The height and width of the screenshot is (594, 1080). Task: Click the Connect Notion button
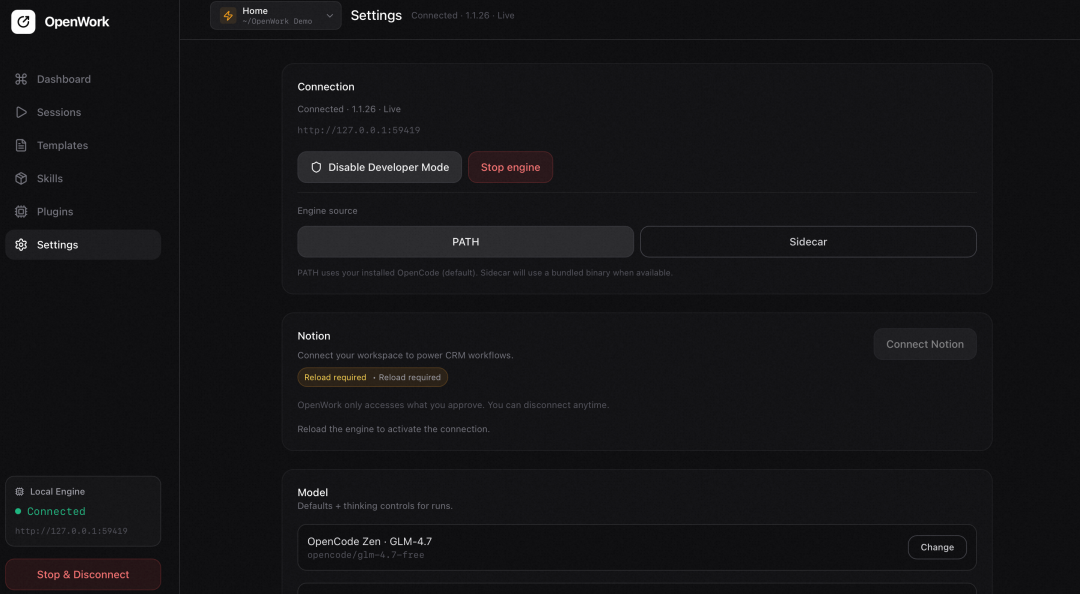[925, 344]
